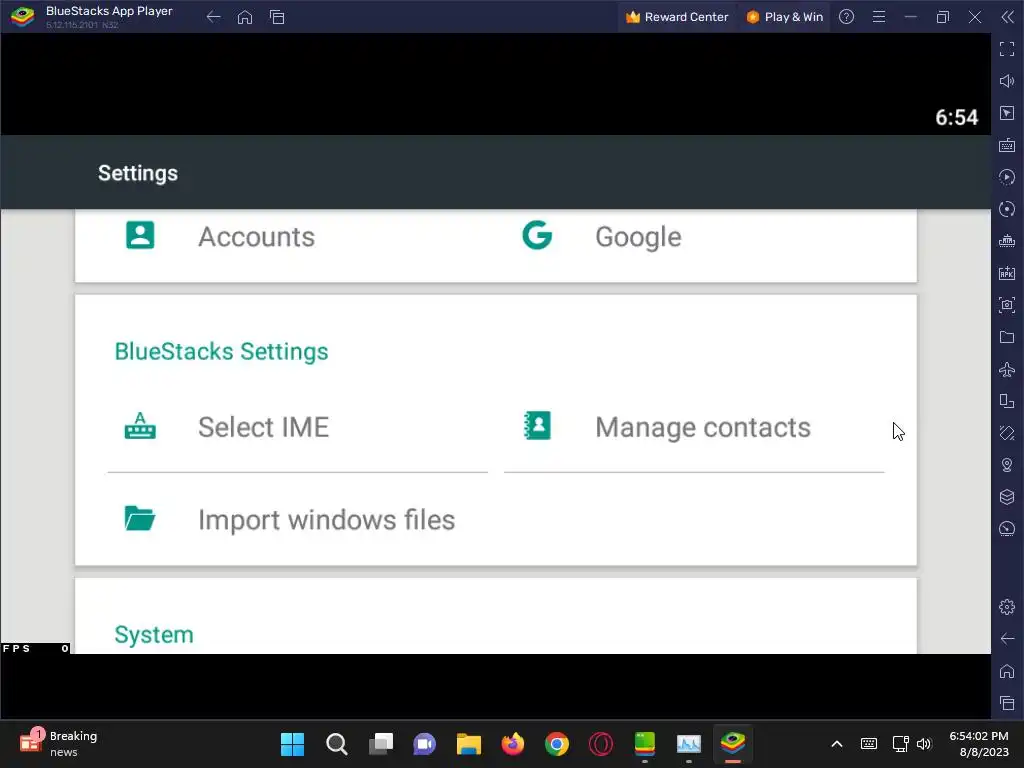Open set location pin icon
1024x768 pixels.
coord(1007,465)
